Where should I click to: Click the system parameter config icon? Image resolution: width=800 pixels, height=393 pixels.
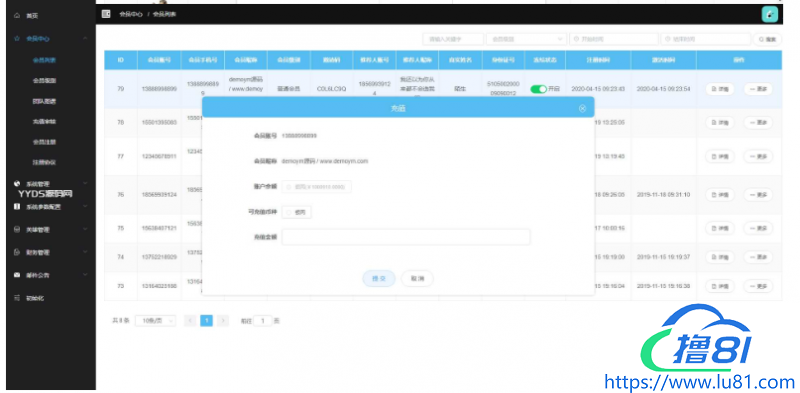click(17, 207)
